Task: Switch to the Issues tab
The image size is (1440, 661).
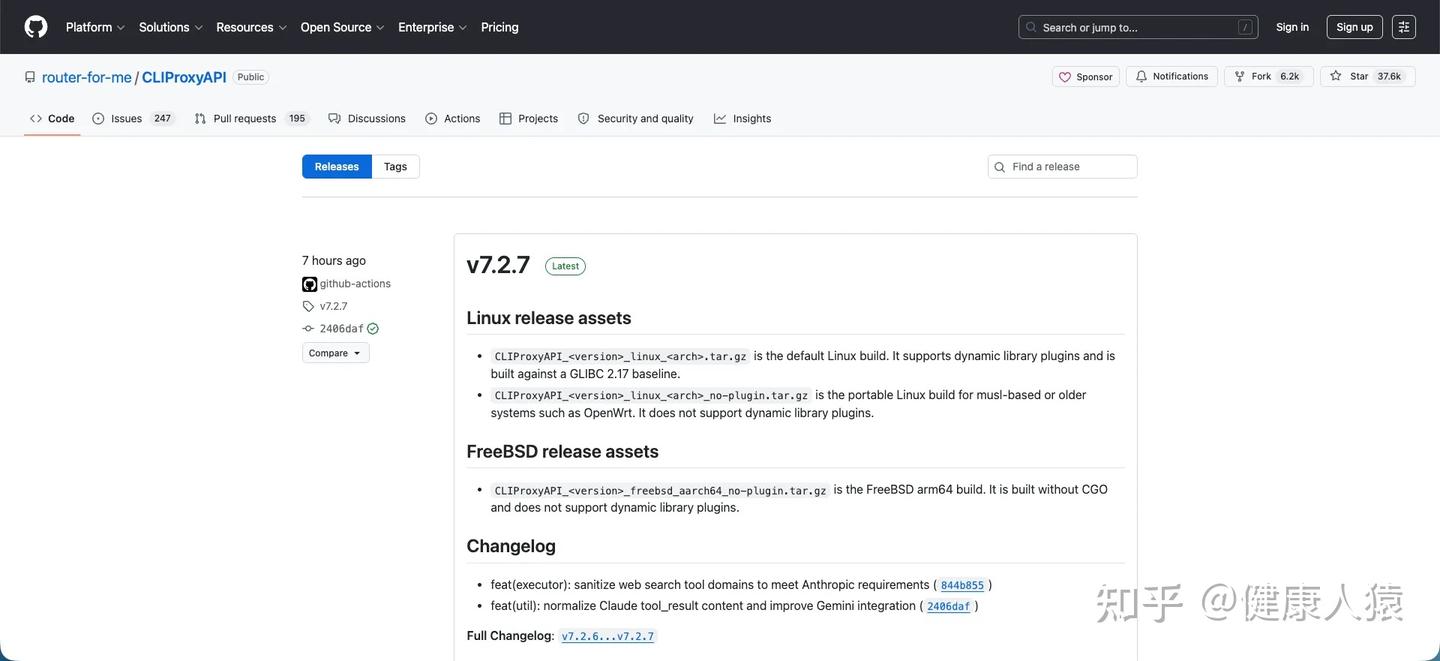Action: 132,118
